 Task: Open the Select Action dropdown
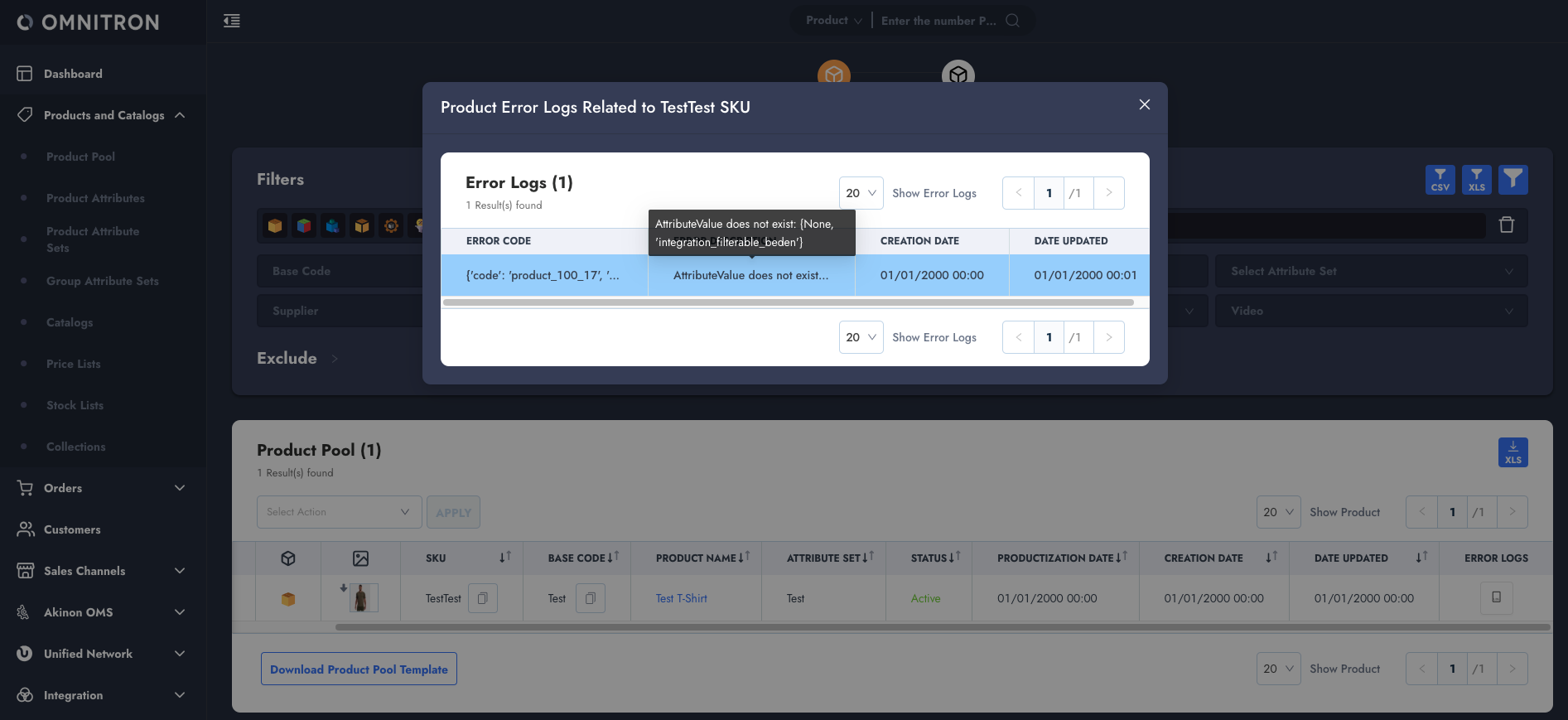pyautogui.click(x=339, y=512)
